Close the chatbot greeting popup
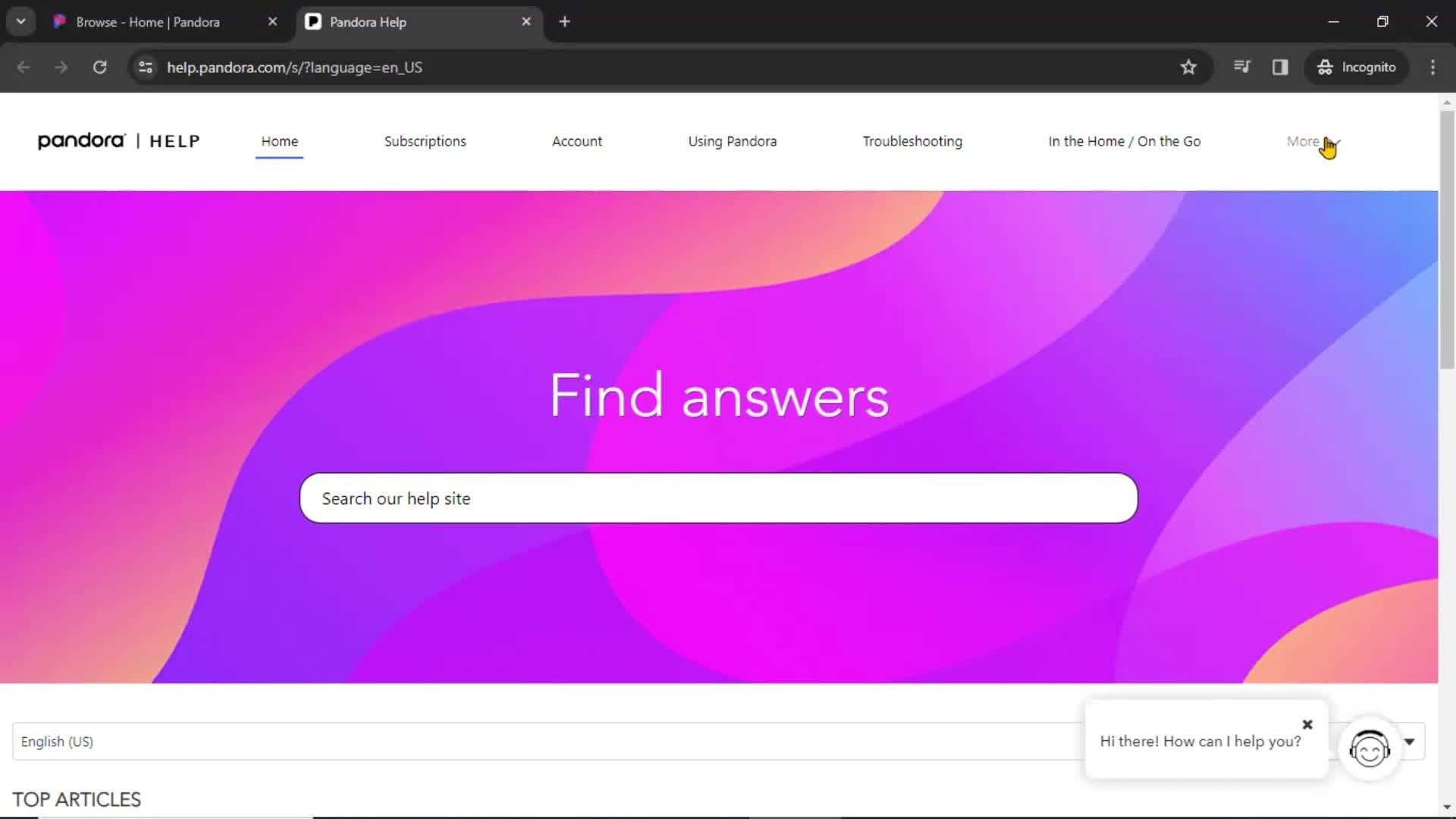The image size is (1456, 819). (x=1307, y=723)
